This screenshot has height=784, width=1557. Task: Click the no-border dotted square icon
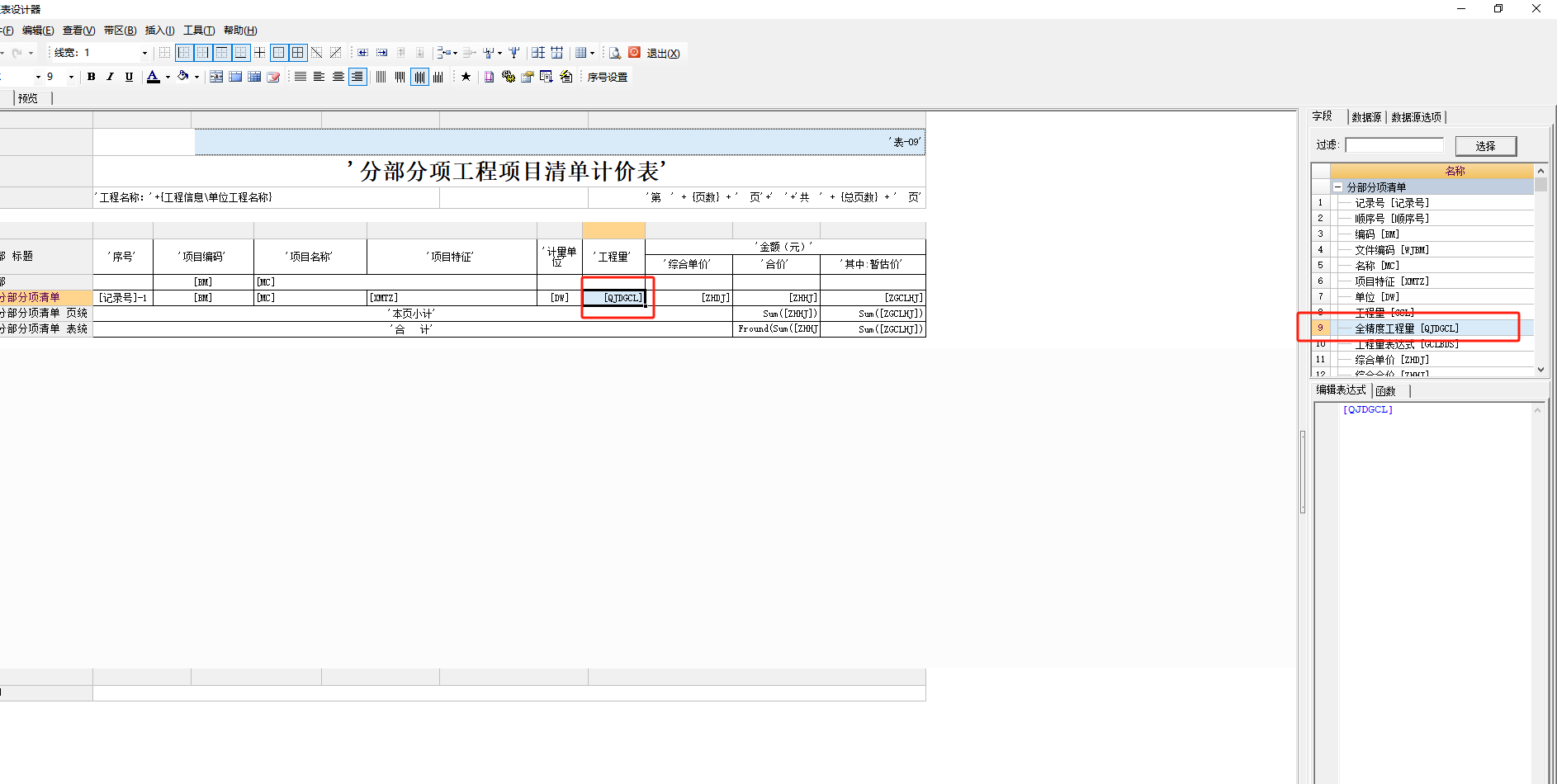coord(164,53)
